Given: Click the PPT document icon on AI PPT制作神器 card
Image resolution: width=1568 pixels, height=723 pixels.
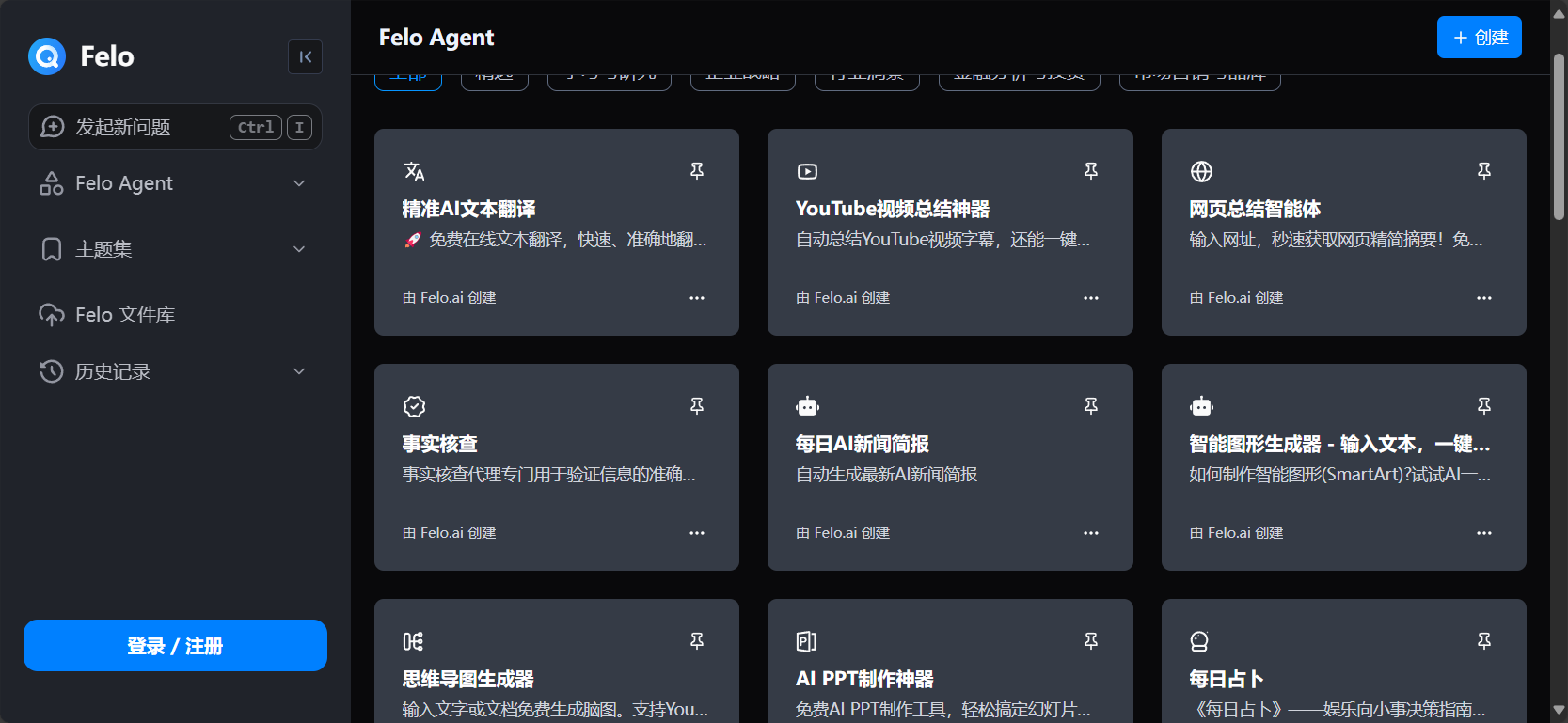Looking at the screenshot, I should pos(806,641).
